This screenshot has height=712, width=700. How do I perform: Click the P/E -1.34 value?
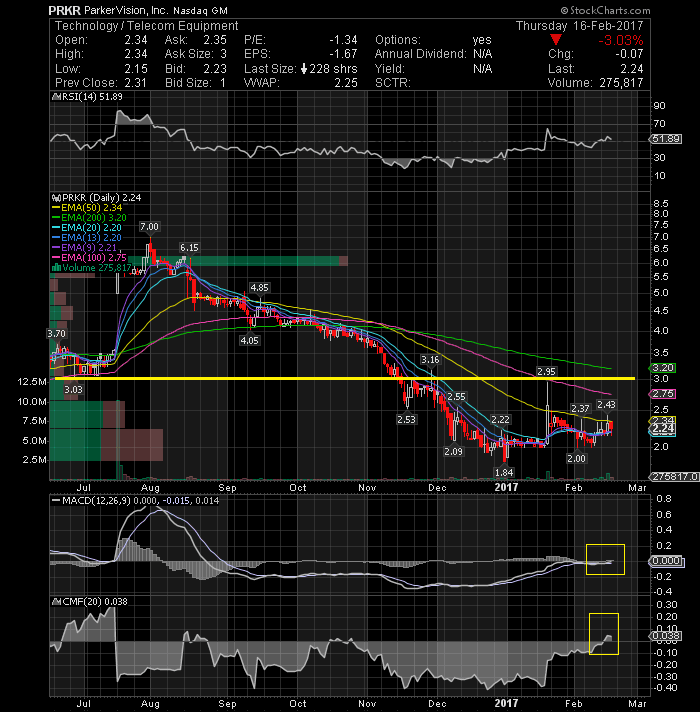pos(343,40)
